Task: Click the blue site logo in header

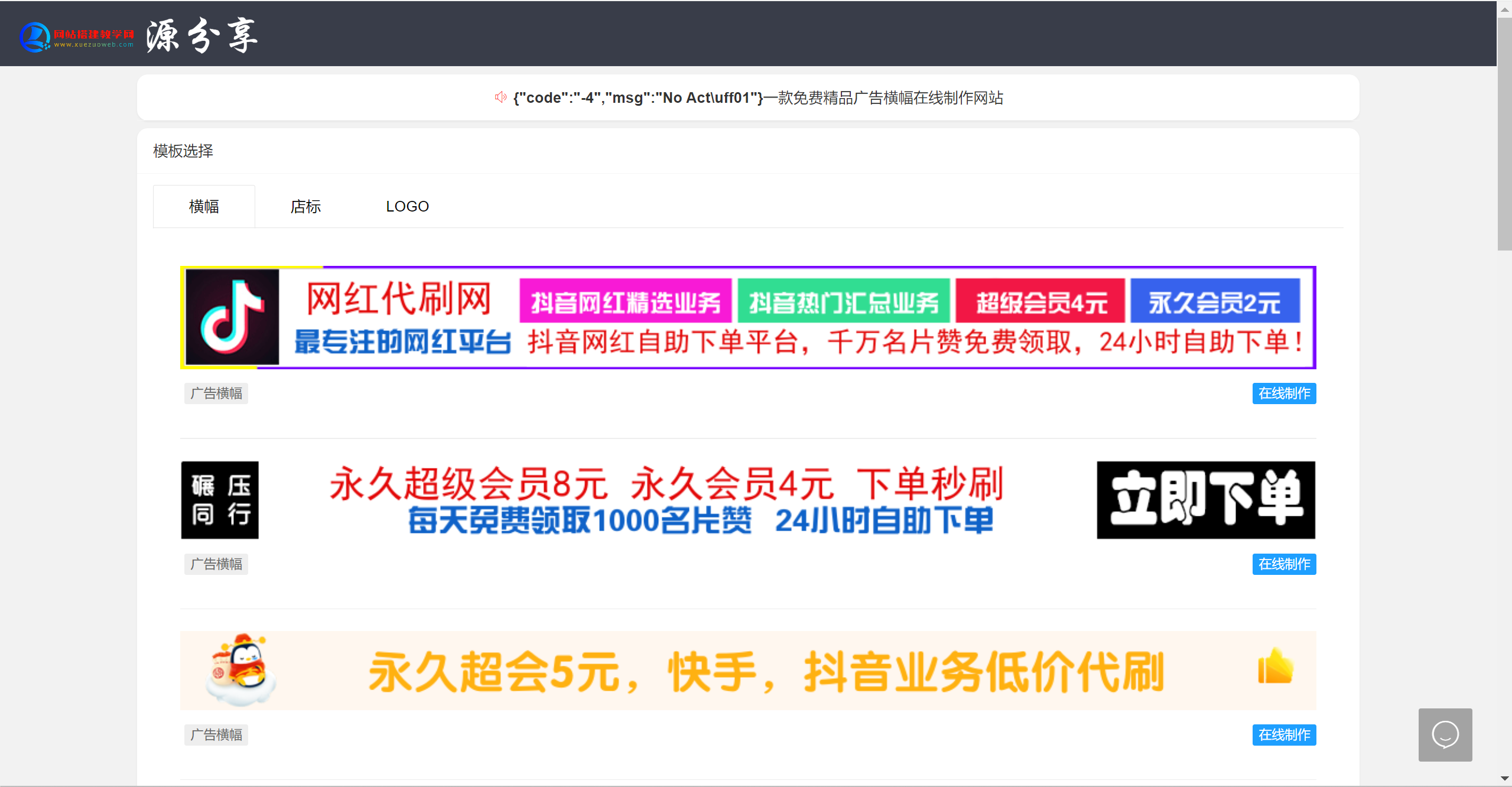Action: [x=77, y=37]
